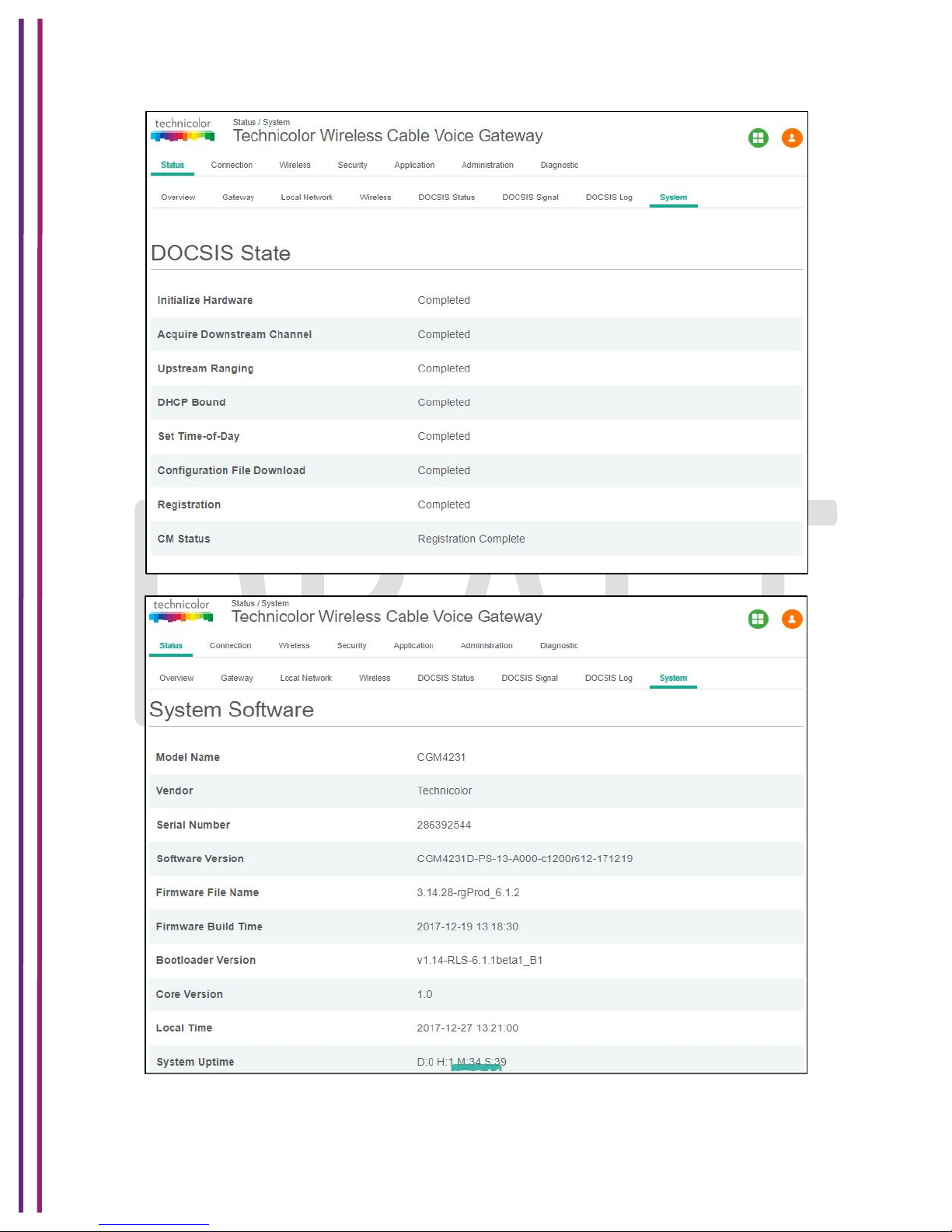Open the Local Network sub-tab above DOCSIS State
Image resolution: width=952 pixels, height=1232 pixels.
[307, 197]
